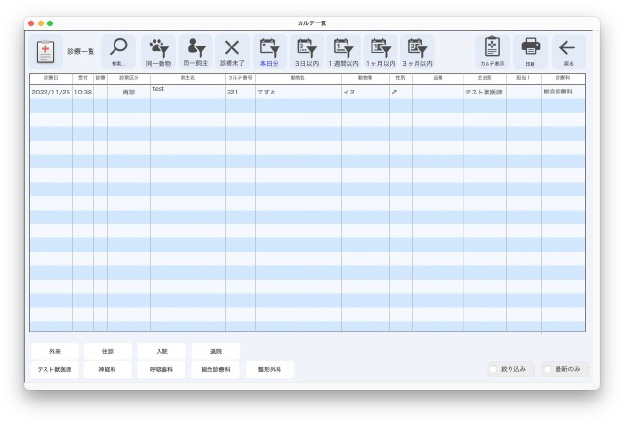Click the 診療未了 X icon
Viewport: 627px width, 430px height.
pyautogui.click(x=232, y=50)
